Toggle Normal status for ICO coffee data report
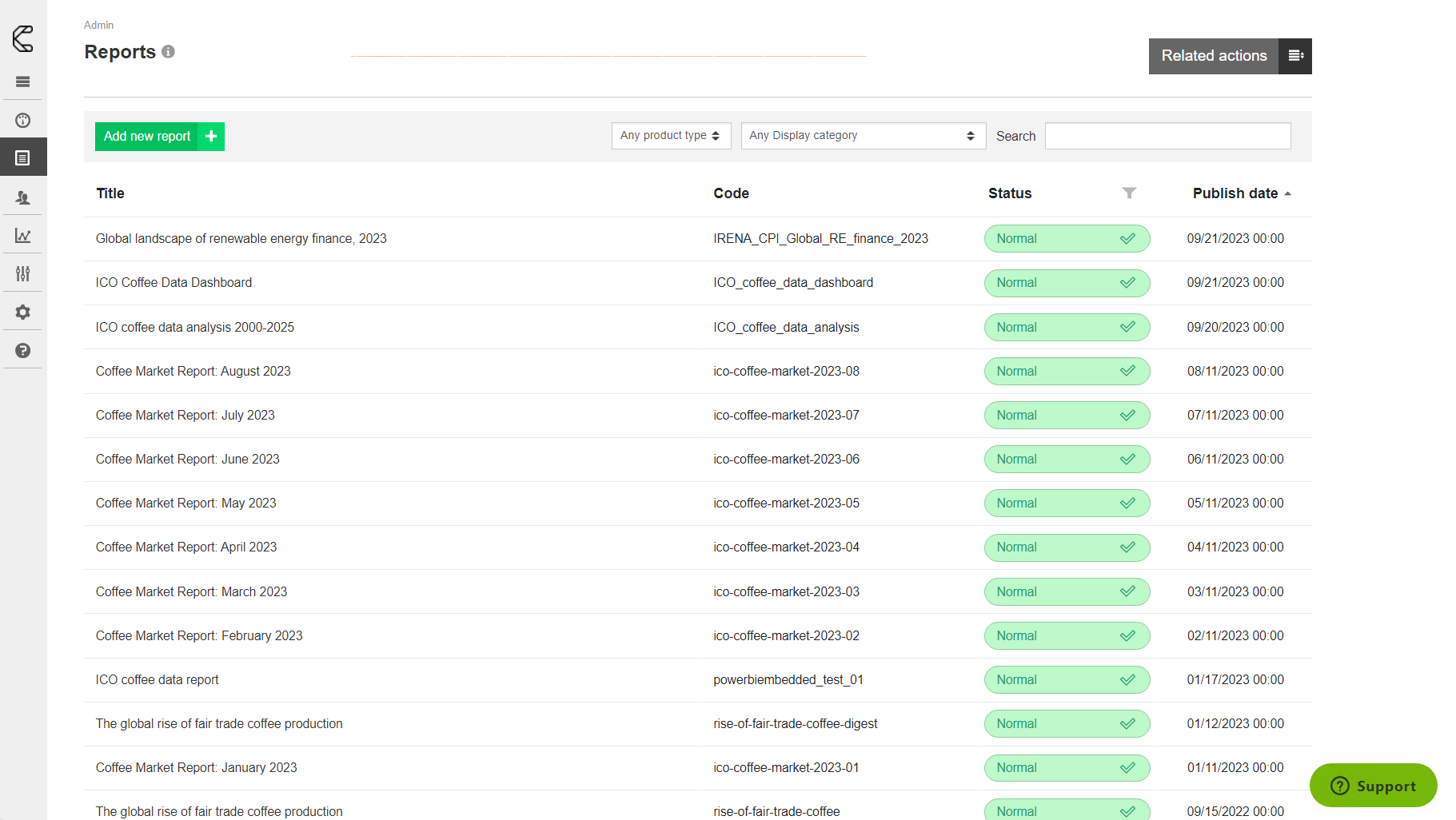The image size is (1456, 820). click(x=1067, y=680)
